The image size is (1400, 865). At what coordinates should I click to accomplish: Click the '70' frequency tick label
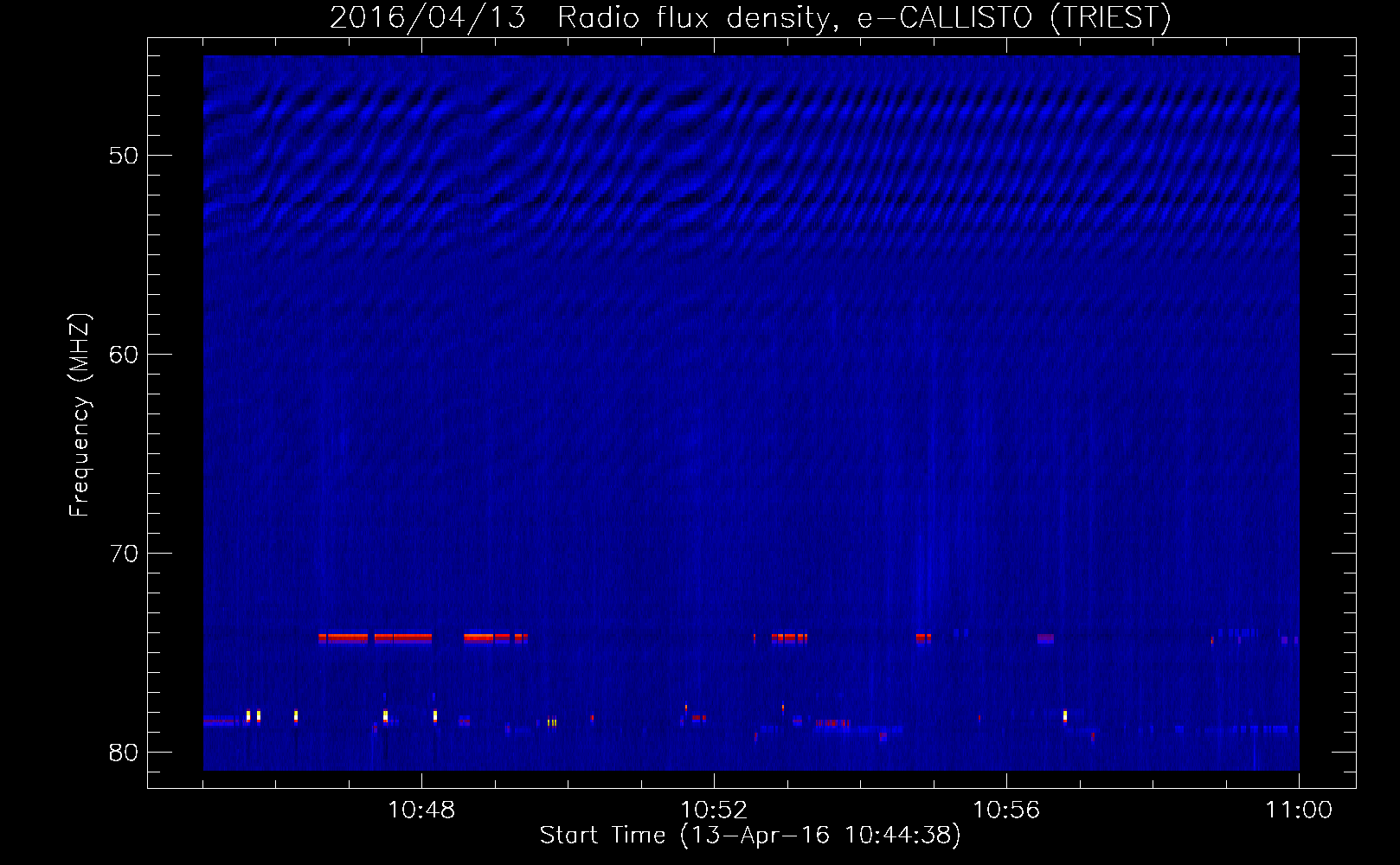(124, 554)
